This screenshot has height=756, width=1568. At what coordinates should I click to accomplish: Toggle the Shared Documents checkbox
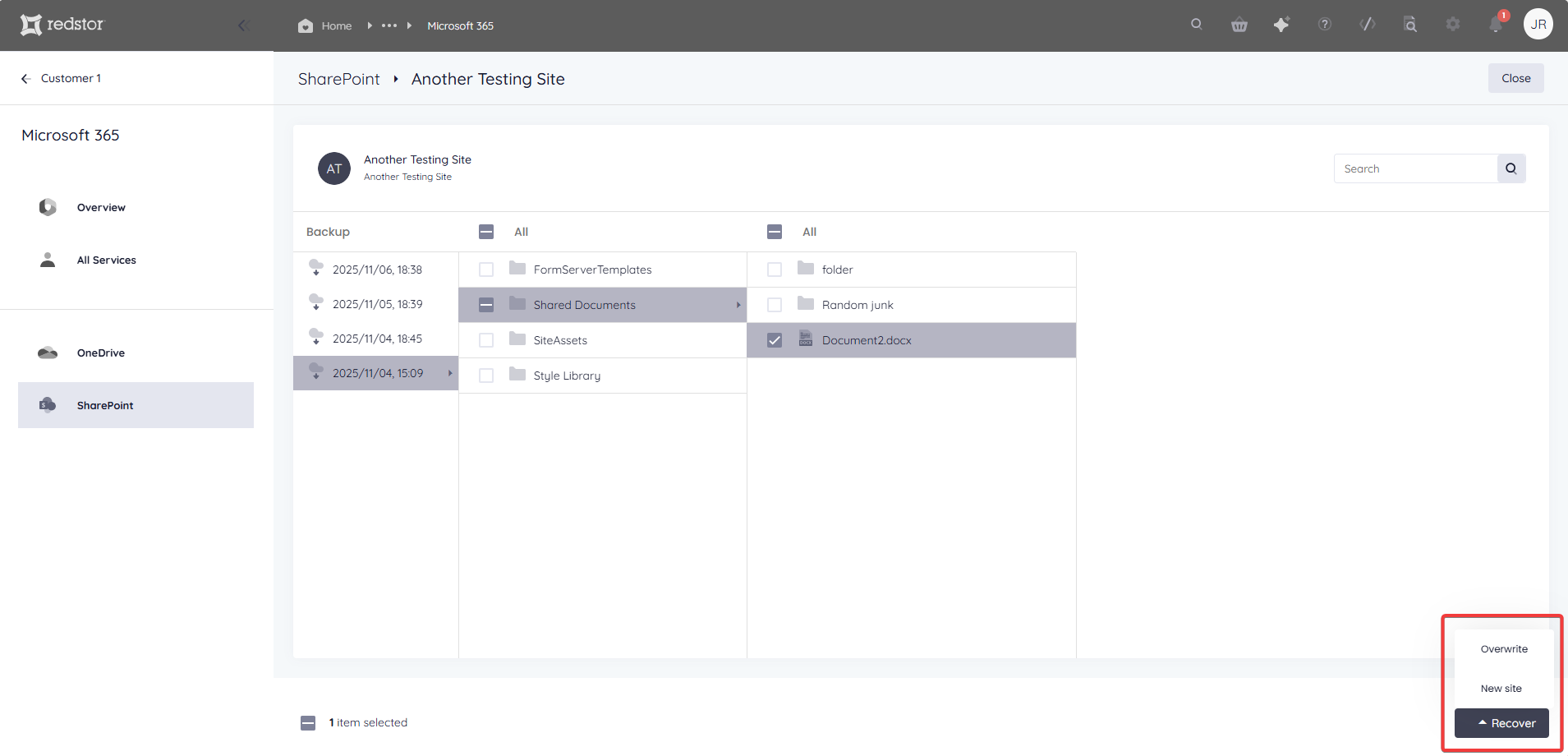(486, 305)
